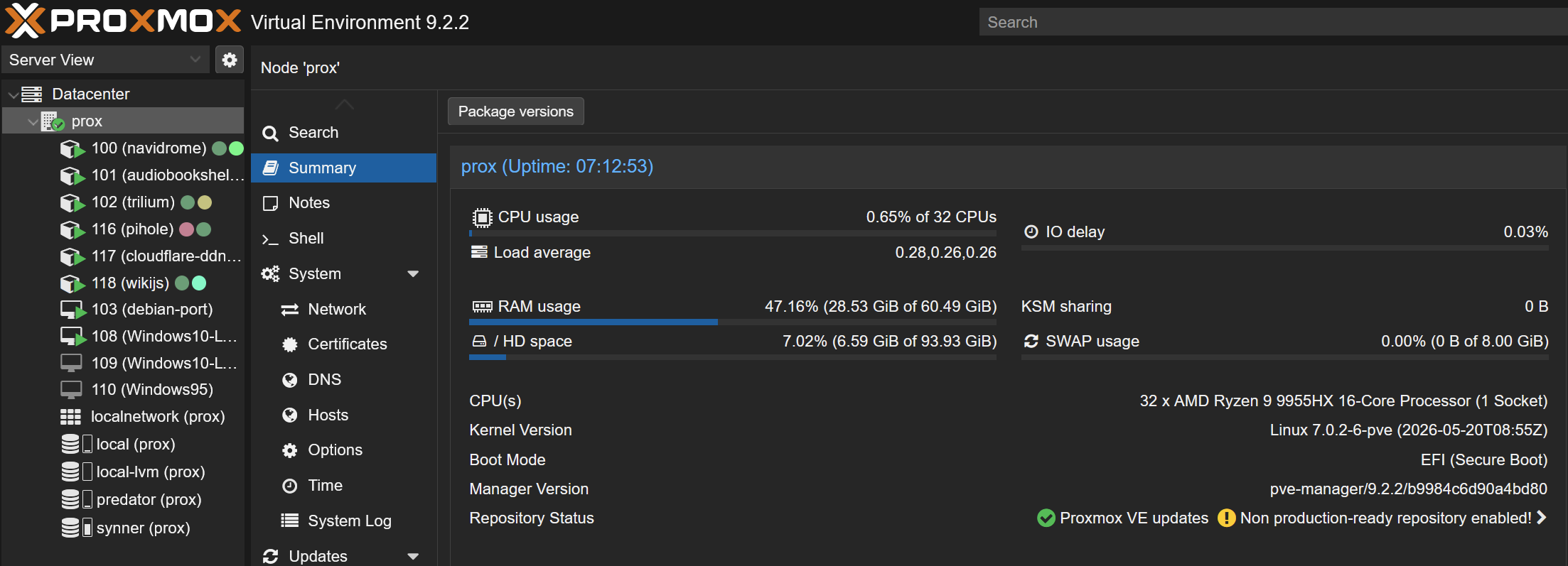
Task: Collapse the prox node tree arrow
Action: (33, 122)
